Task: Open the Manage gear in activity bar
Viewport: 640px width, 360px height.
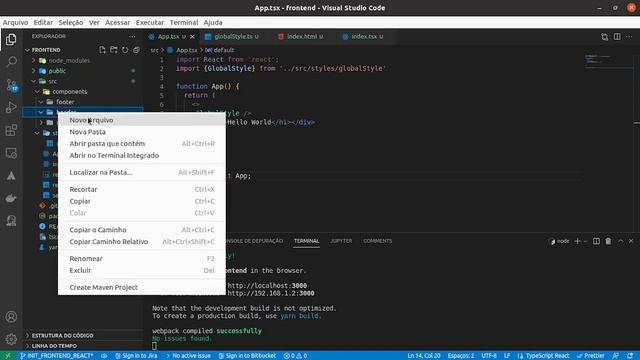Action: click(11, 339)
